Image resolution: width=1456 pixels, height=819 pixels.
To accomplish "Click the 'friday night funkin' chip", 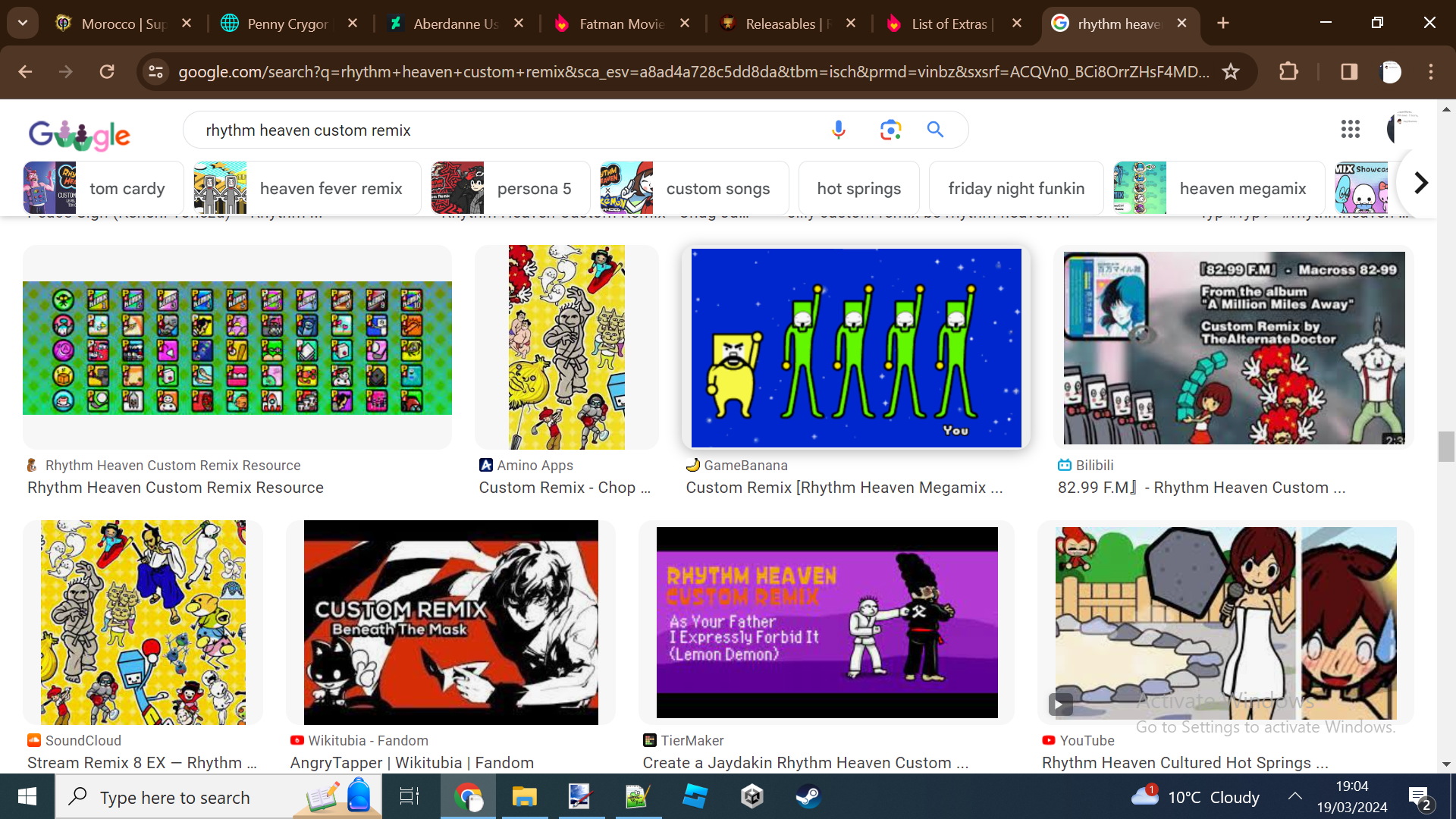I will (1015, 188).
